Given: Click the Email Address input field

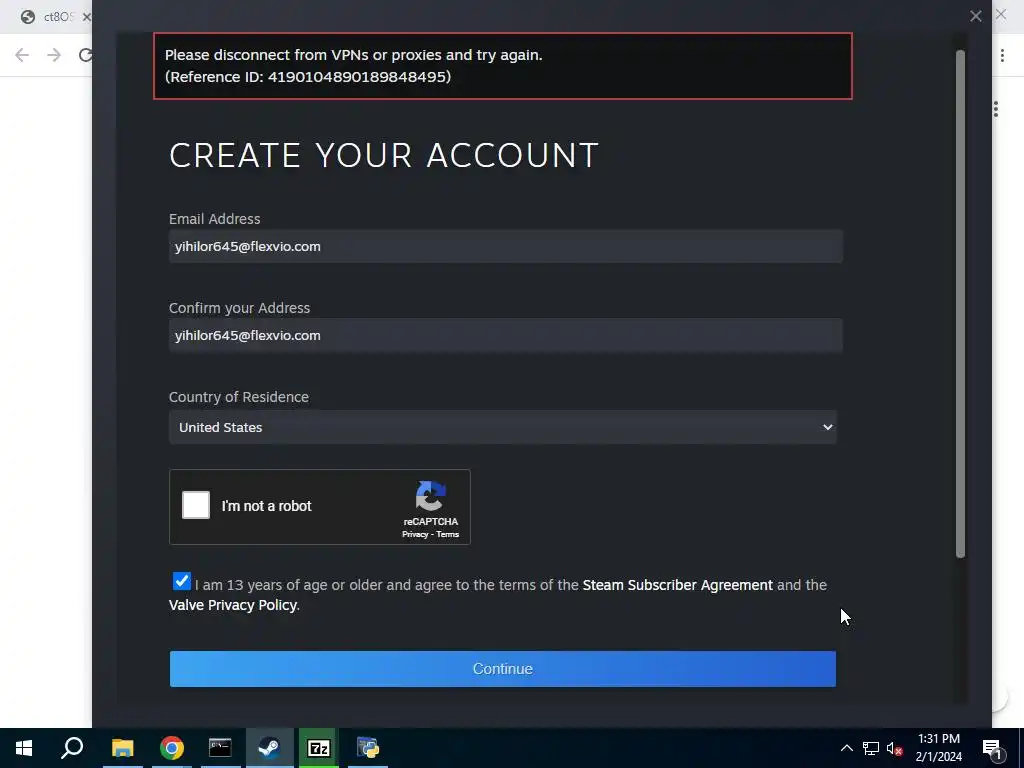Looking at the screenshot, I should point(505,246).
